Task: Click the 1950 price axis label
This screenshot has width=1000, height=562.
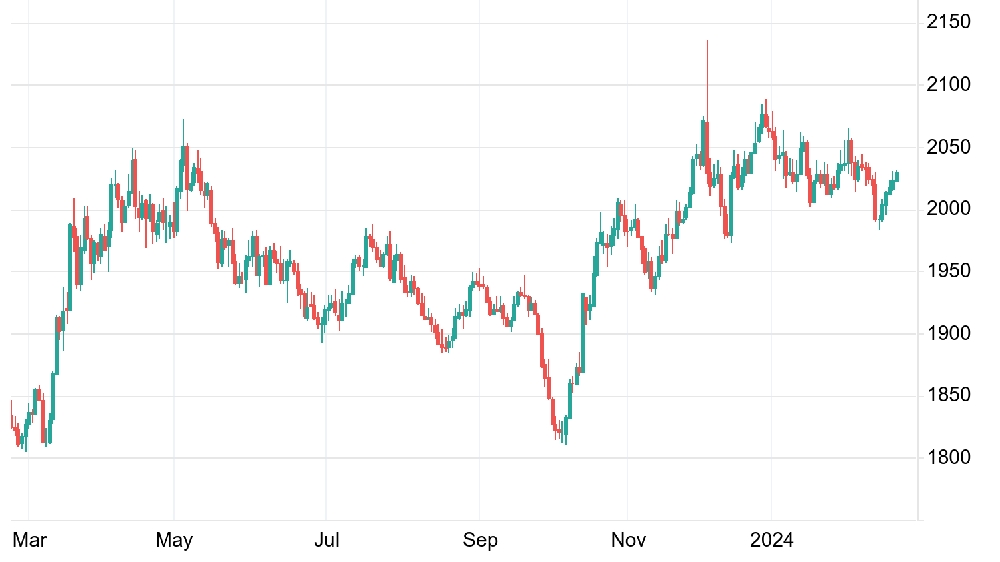Action: [948, 270]
